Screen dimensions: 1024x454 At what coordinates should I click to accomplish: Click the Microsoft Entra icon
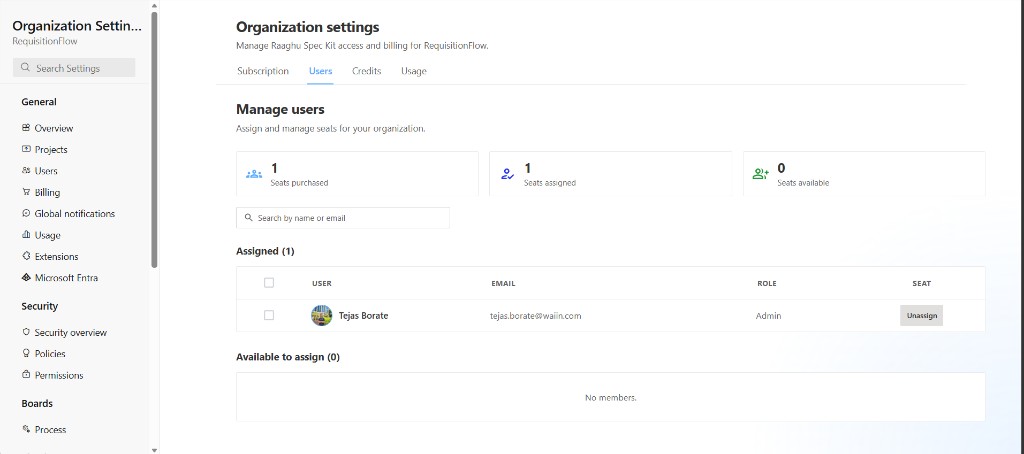pyautogui.click(x=26, y=278)
